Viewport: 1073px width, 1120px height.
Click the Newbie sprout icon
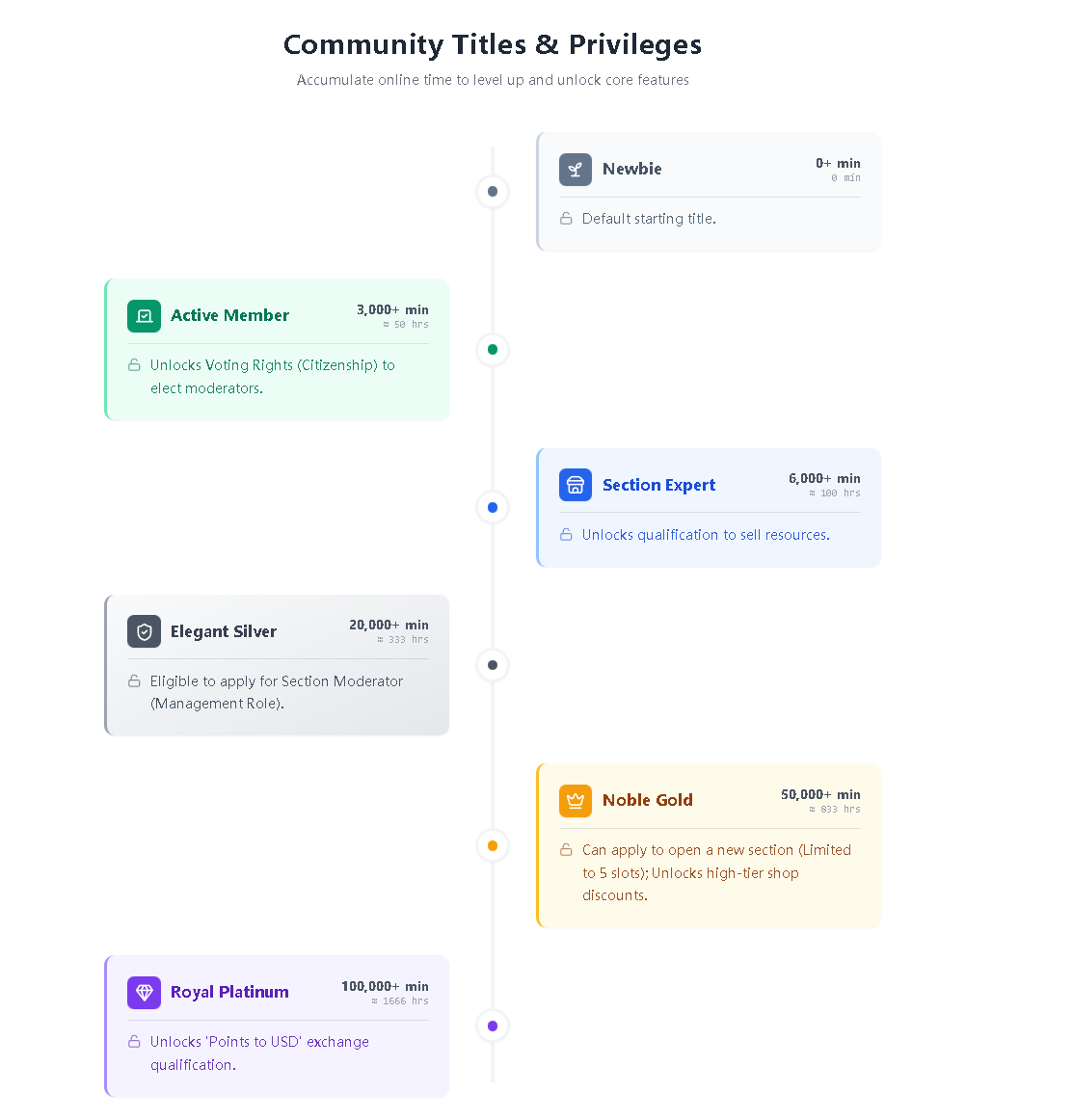575,170
